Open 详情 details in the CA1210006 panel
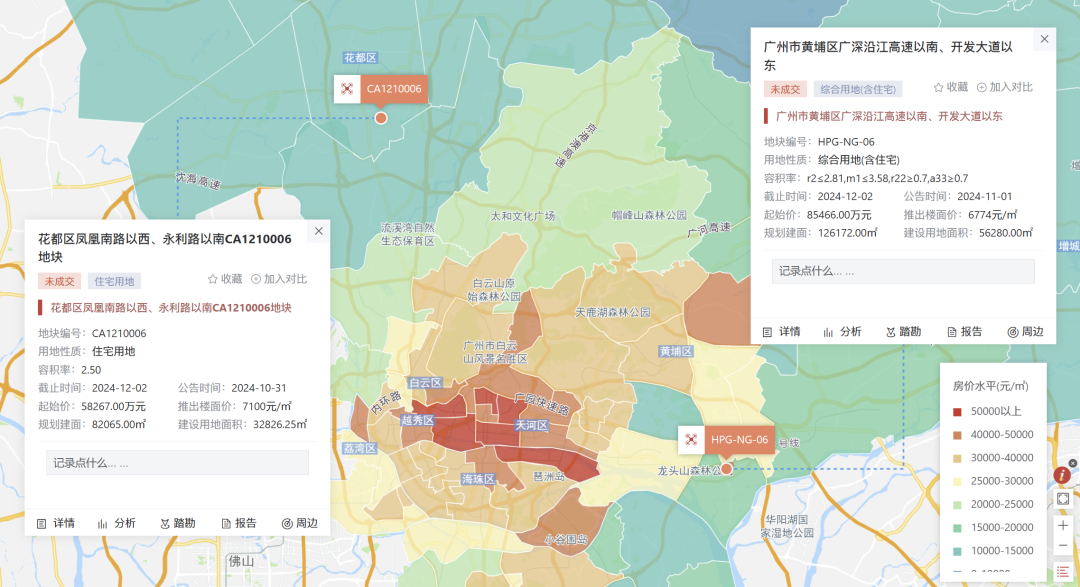The image size is (1080, 587). point(57,522)
